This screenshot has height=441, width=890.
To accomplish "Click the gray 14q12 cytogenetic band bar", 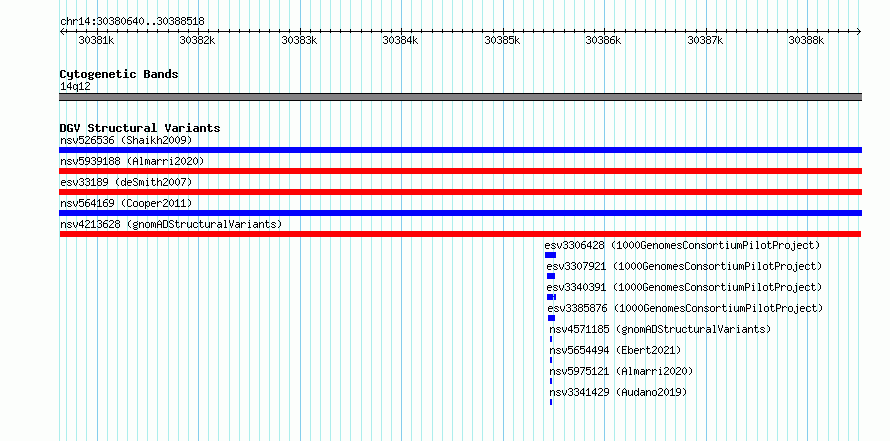I will click(460, 97).
